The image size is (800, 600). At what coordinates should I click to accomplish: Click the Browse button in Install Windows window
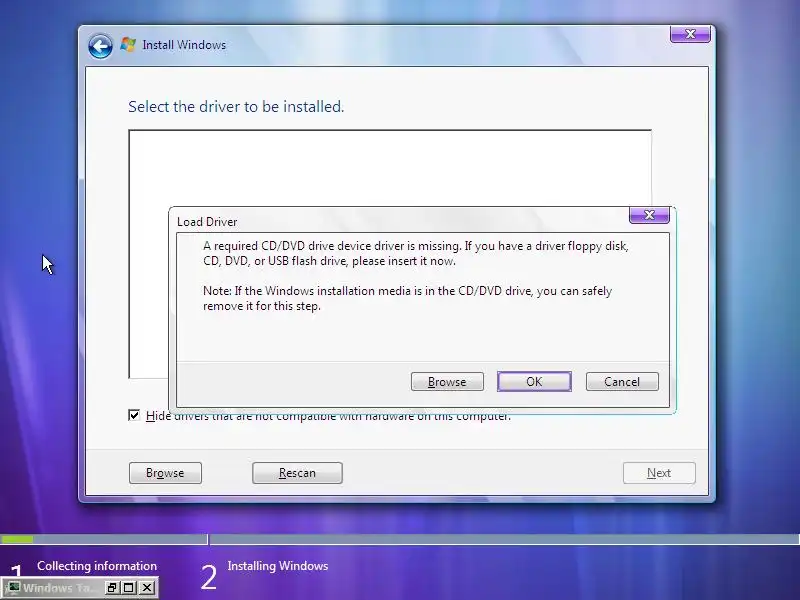coord(165,473)
